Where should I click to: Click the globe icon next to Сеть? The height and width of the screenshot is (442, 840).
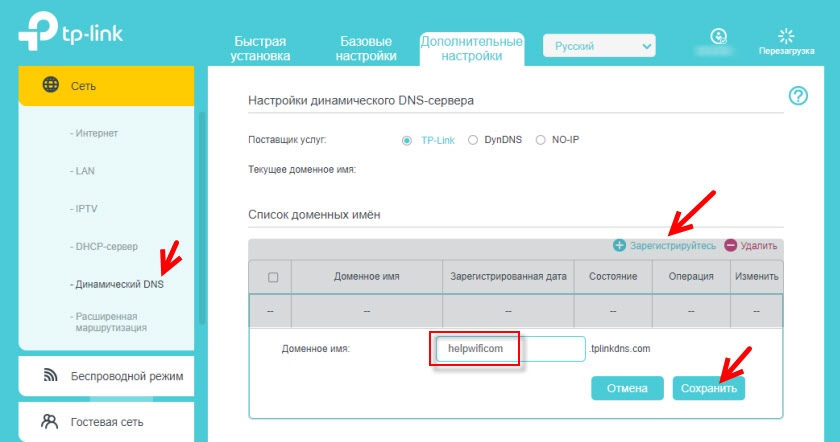point(50,85)
